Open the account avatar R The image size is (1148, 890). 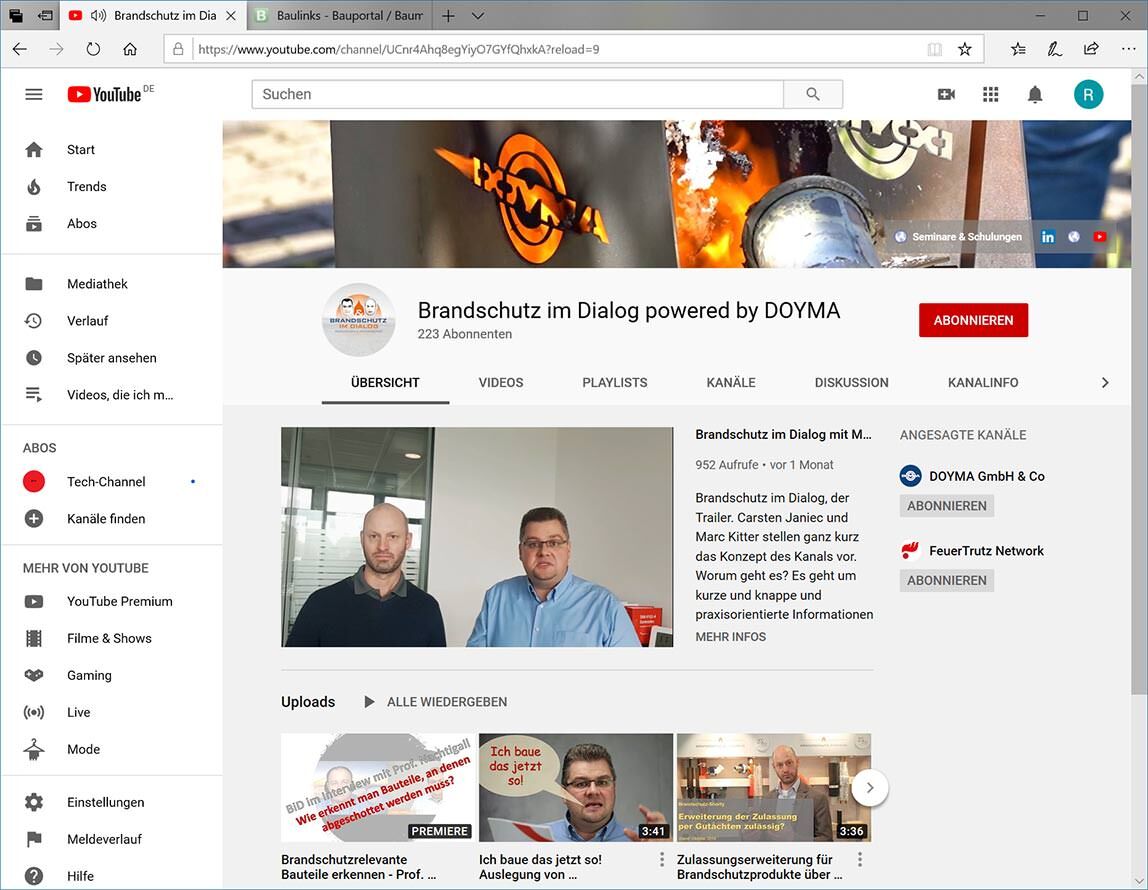click(x=1088, y=94)
